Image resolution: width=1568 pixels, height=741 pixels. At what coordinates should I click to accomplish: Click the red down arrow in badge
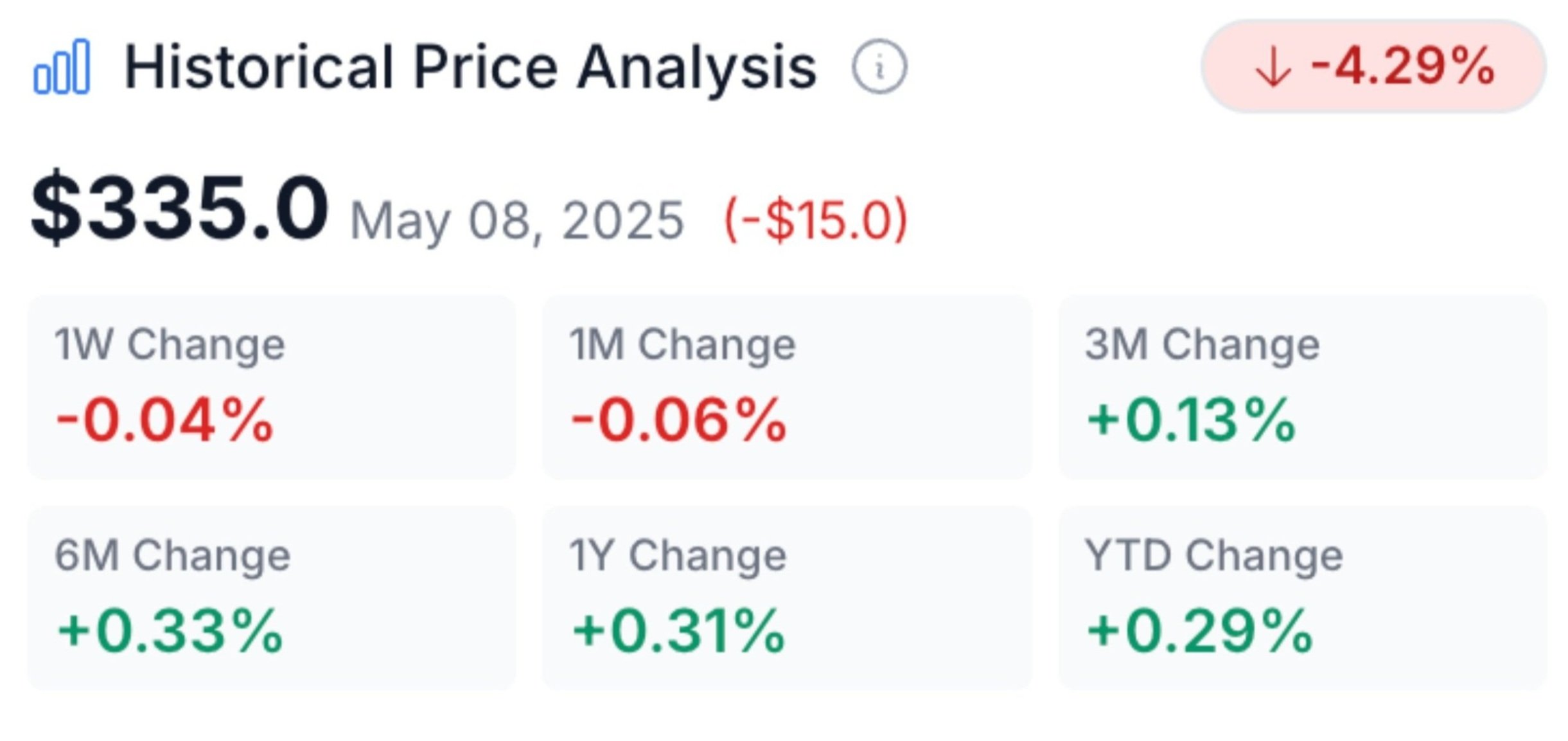1273,67
